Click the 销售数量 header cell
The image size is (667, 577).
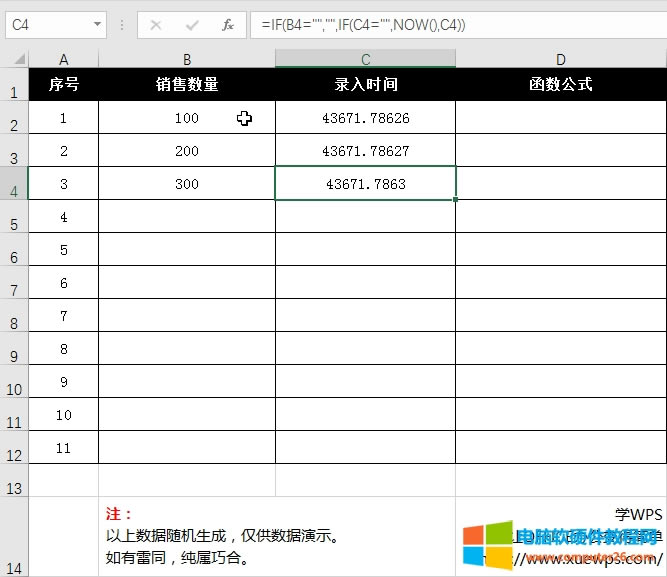coord(187,85)
